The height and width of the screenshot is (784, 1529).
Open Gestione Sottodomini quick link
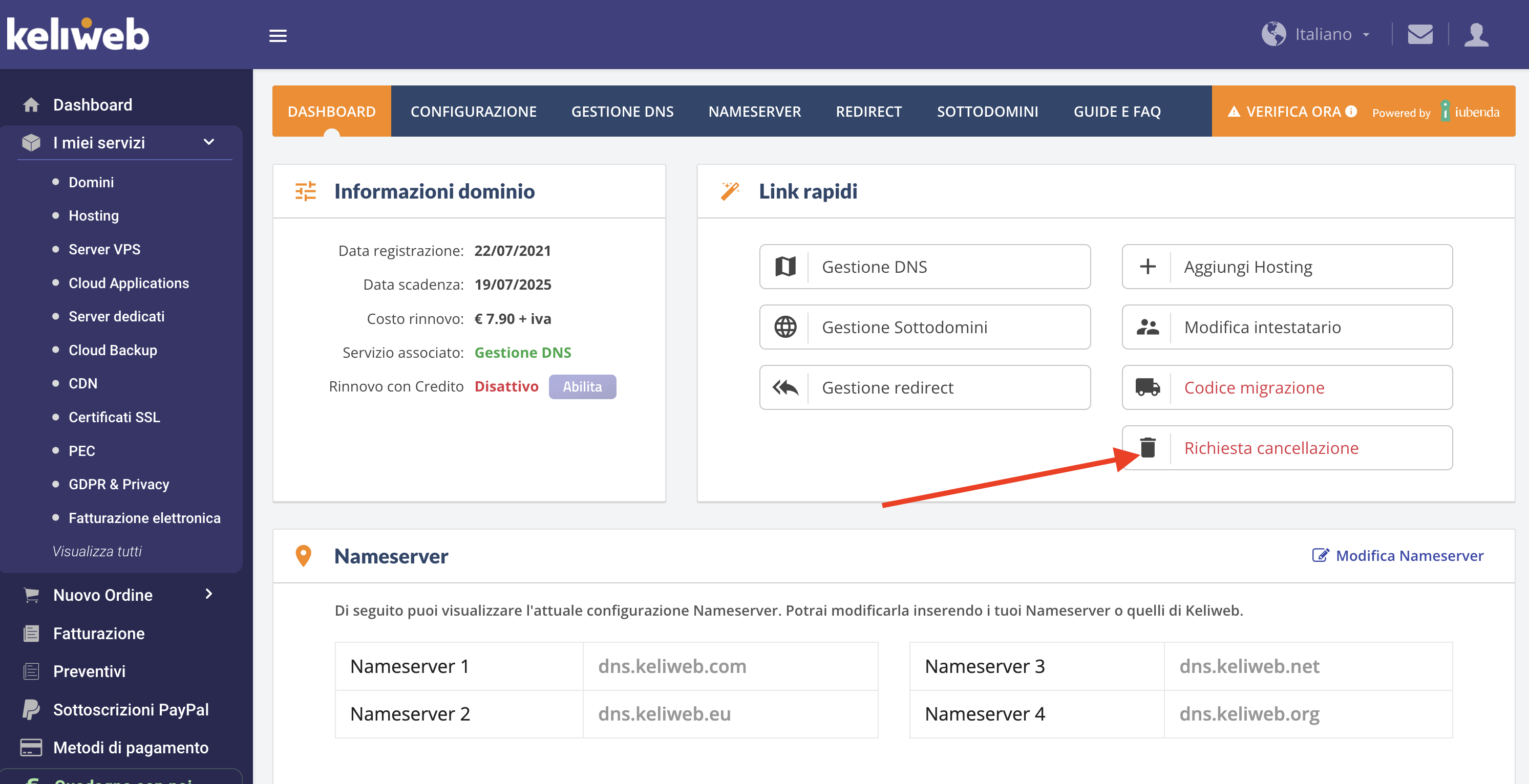(924, 328)
